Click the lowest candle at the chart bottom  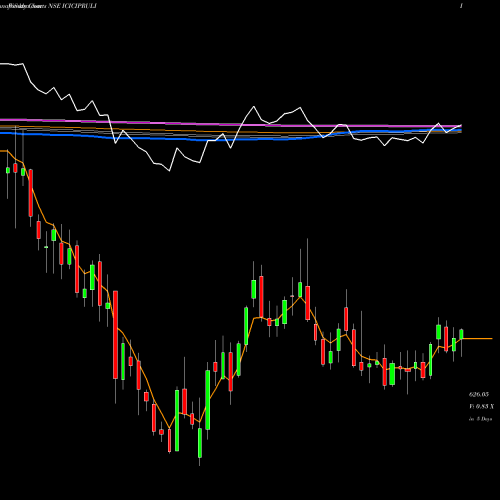pos(200,443)
